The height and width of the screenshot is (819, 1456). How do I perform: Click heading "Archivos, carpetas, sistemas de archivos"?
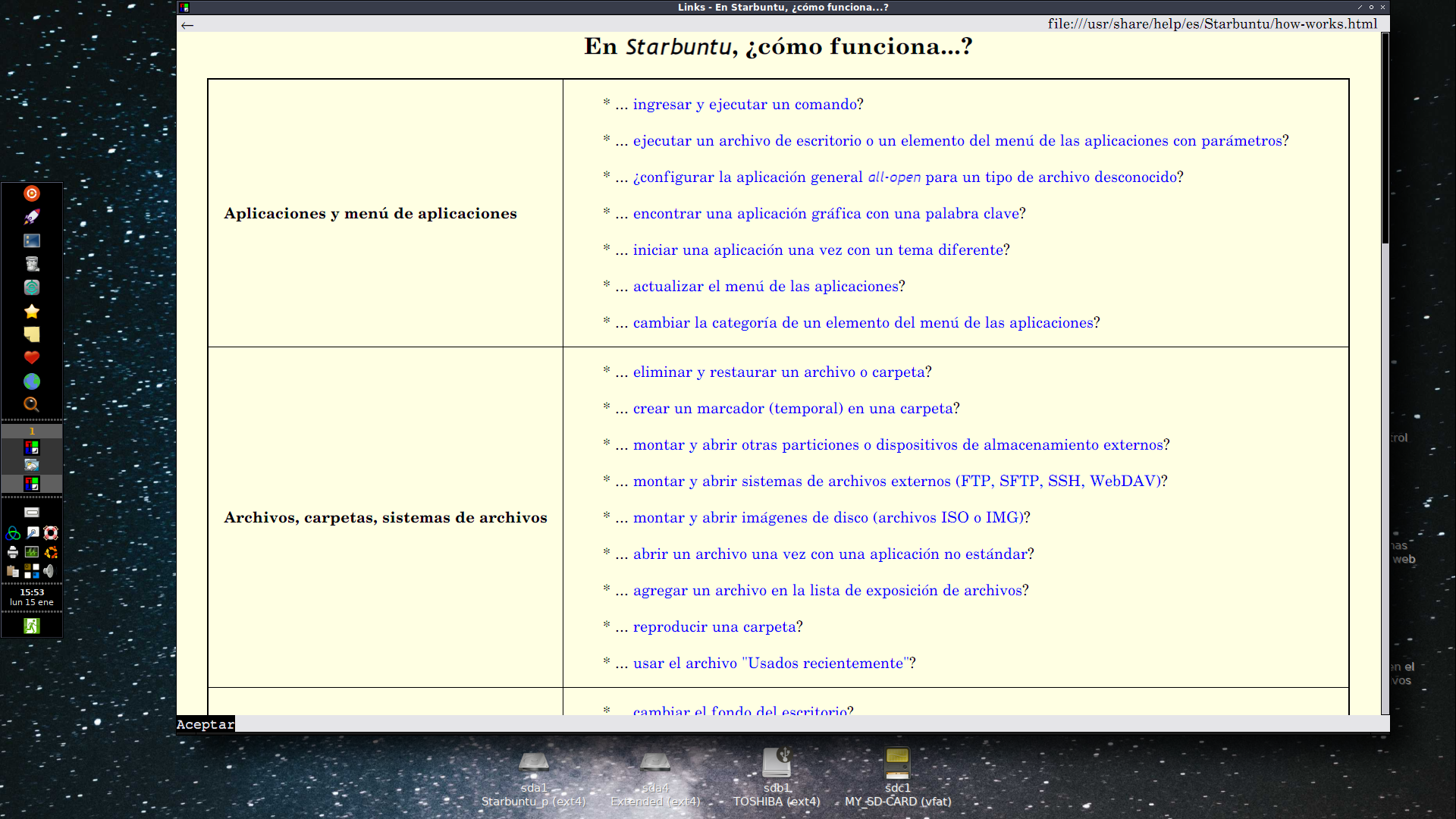[x=385, y=518]
